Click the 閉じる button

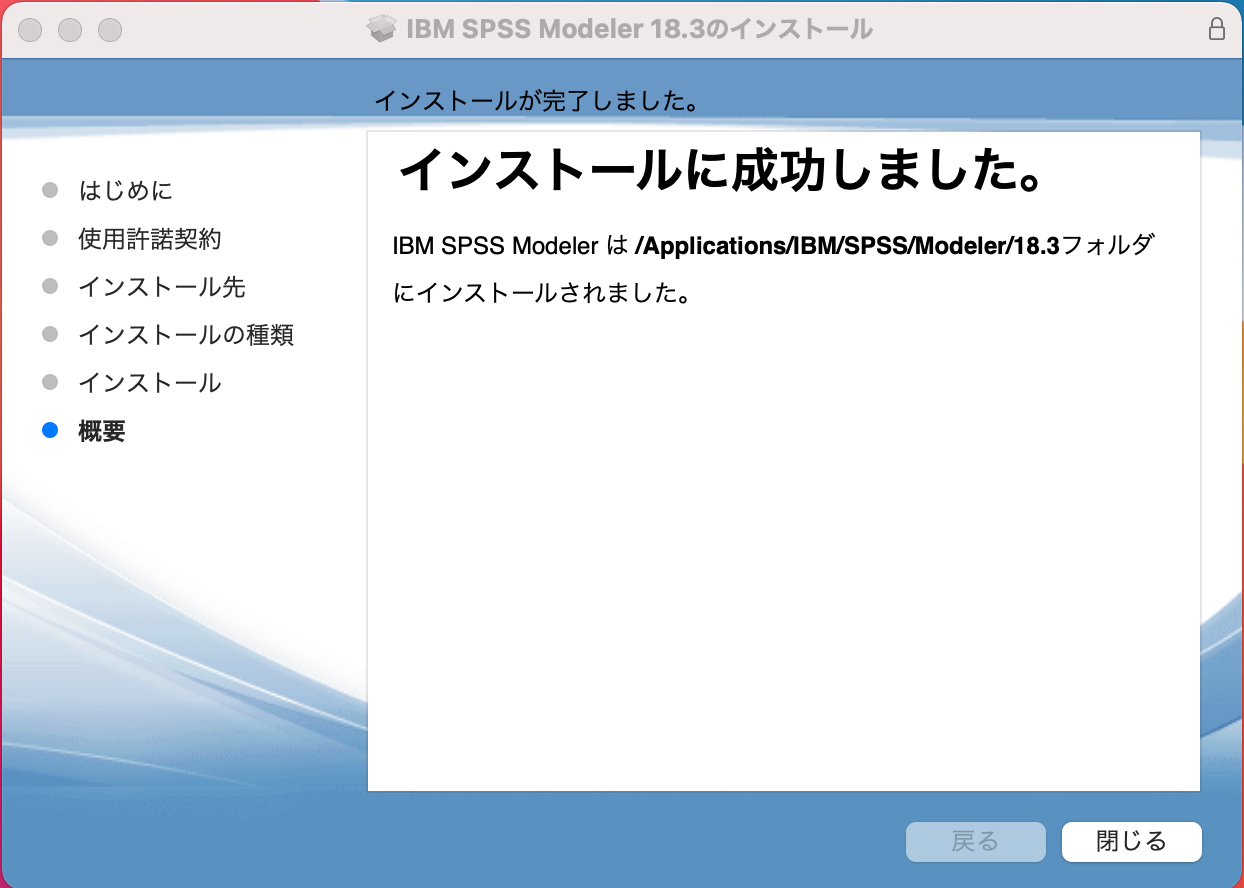click(1131, 842)
